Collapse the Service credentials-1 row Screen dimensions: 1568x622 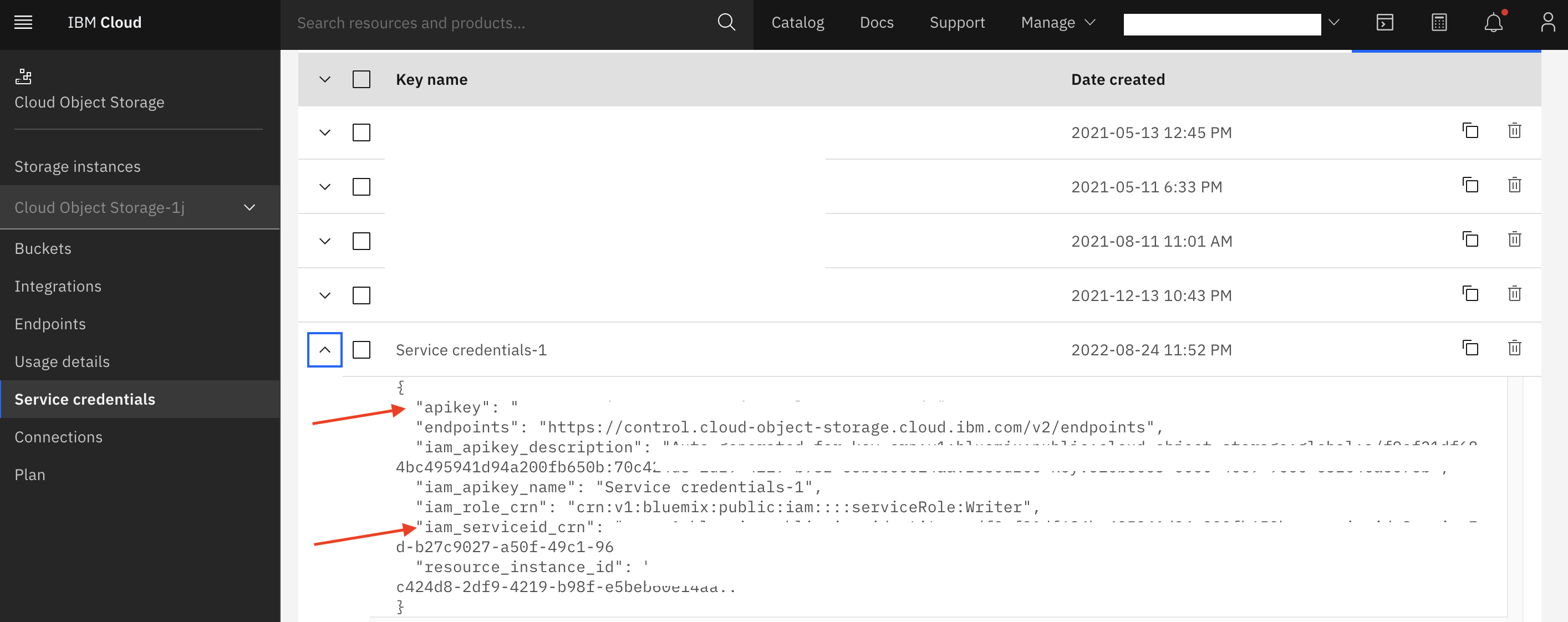325,350
